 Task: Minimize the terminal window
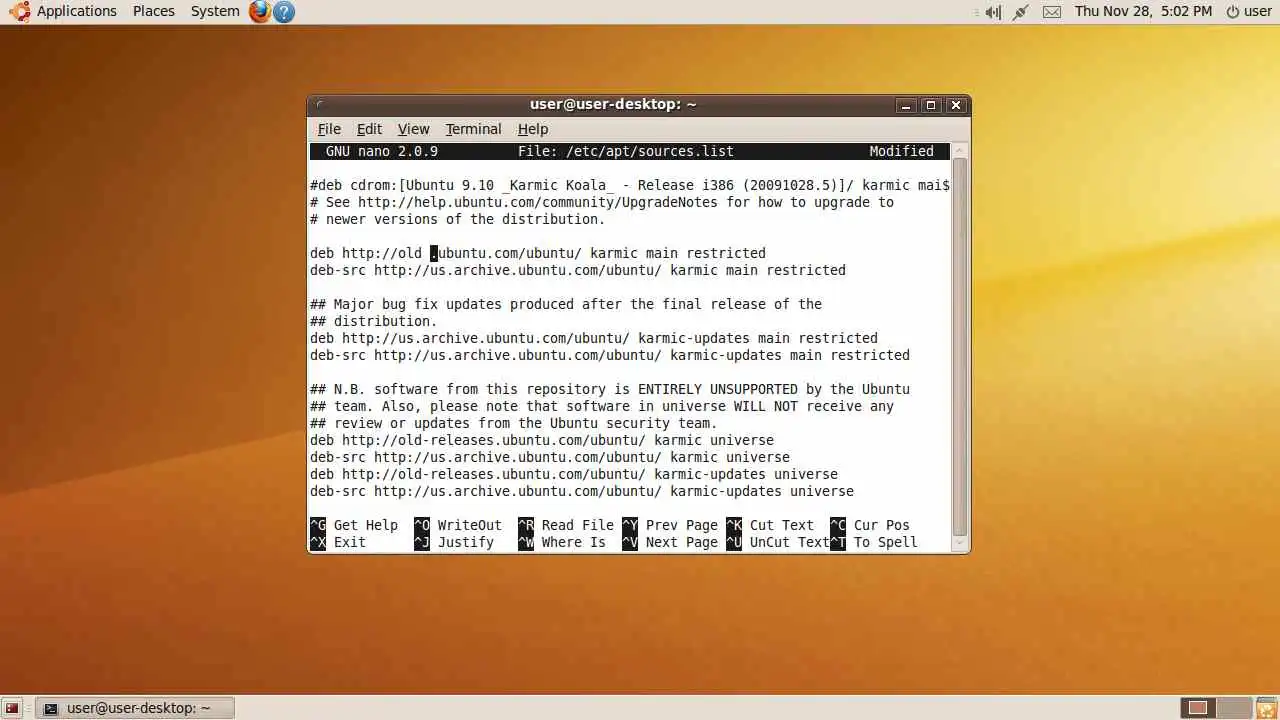pyautogui.click(x=906, y=105)
